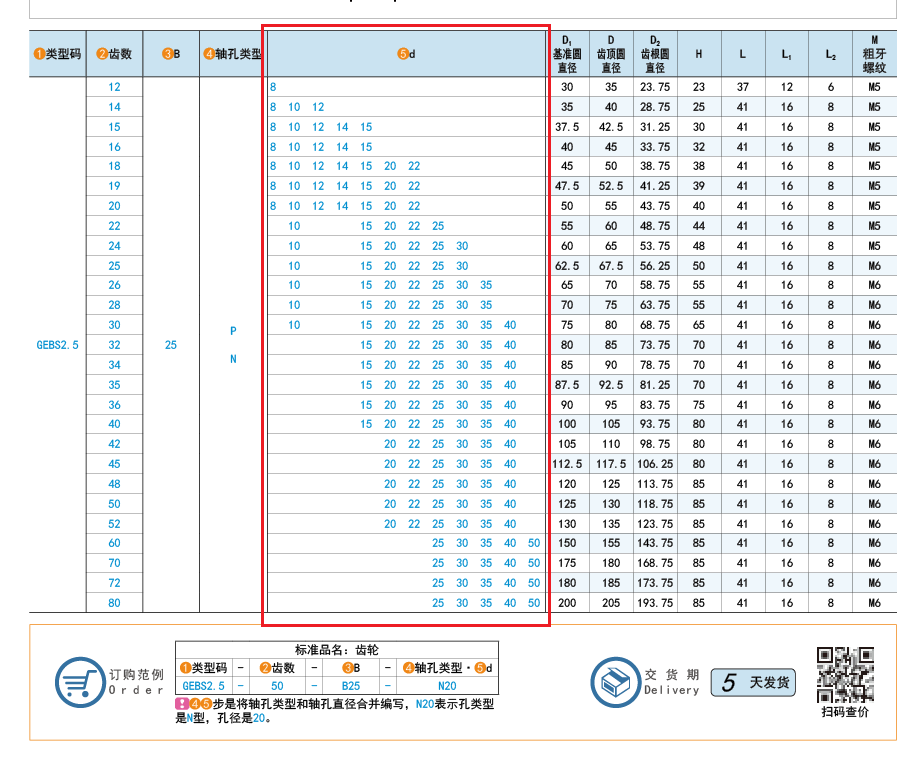Click the 标准品名：齿轮 title

point(337,650)
